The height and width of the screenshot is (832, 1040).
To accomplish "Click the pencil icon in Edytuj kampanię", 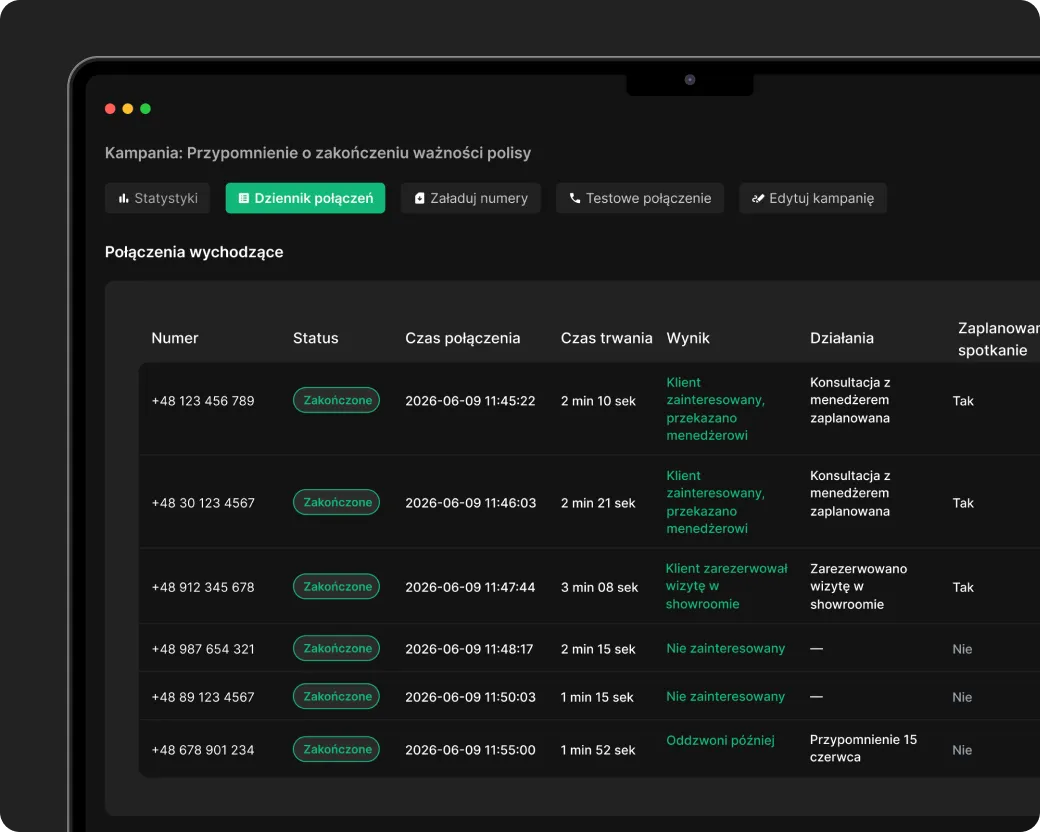I will pyautogui.click(x=757, y=198).
